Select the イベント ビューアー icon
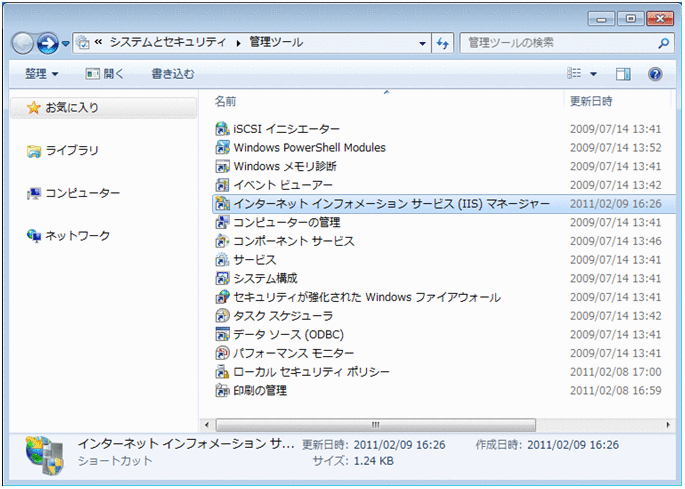This screenshot has width=685, height=489. pos(222,185)
